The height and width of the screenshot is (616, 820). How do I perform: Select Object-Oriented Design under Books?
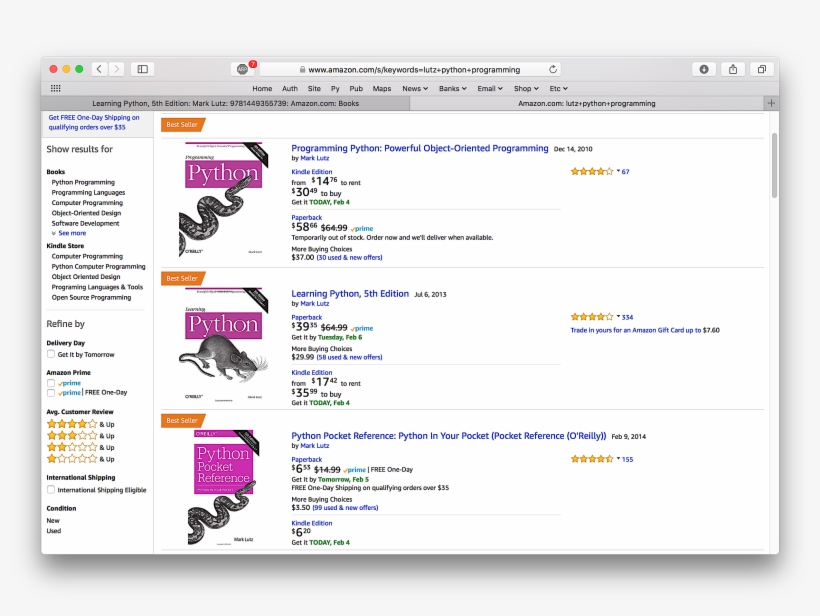[86, 213]
